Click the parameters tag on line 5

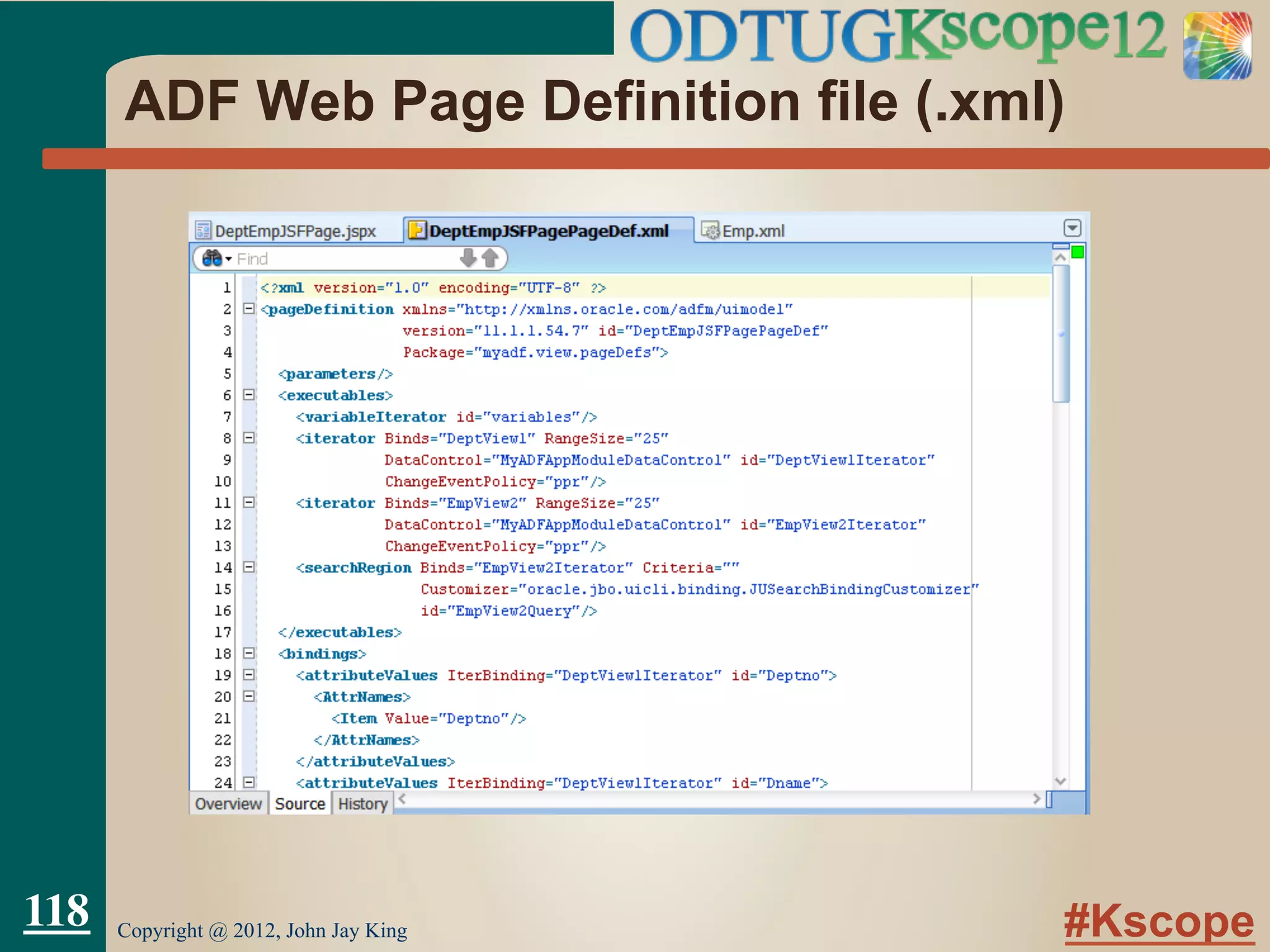point(335,374)
